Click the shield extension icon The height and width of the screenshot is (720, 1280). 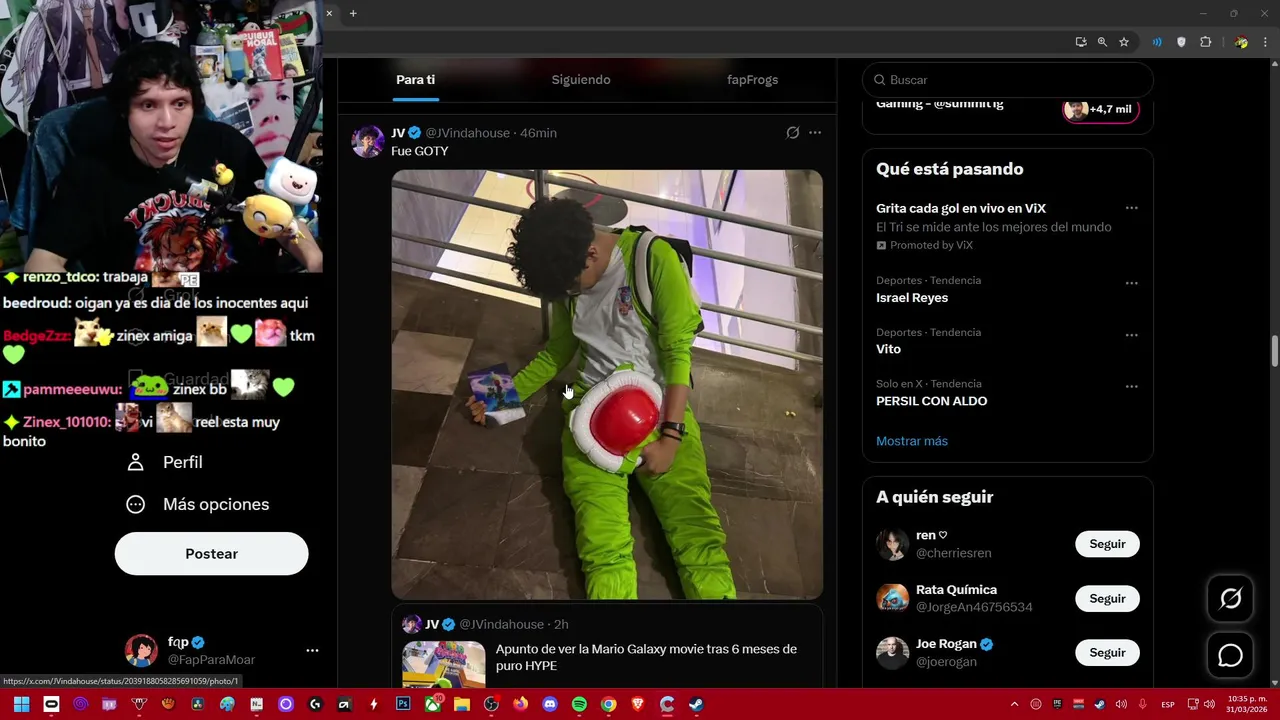pos(1181,42)
